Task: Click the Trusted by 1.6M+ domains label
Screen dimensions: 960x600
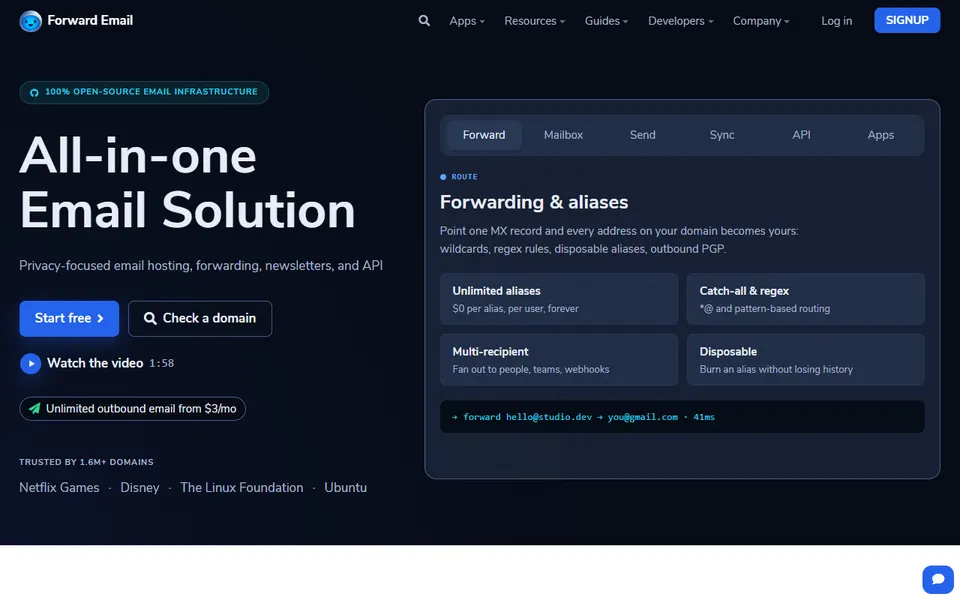Action: 86,462
